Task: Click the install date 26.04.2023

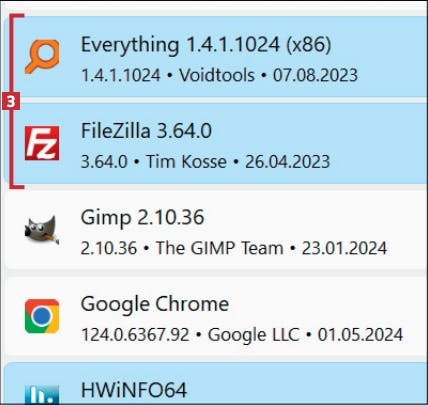Action: click(287, 162)
